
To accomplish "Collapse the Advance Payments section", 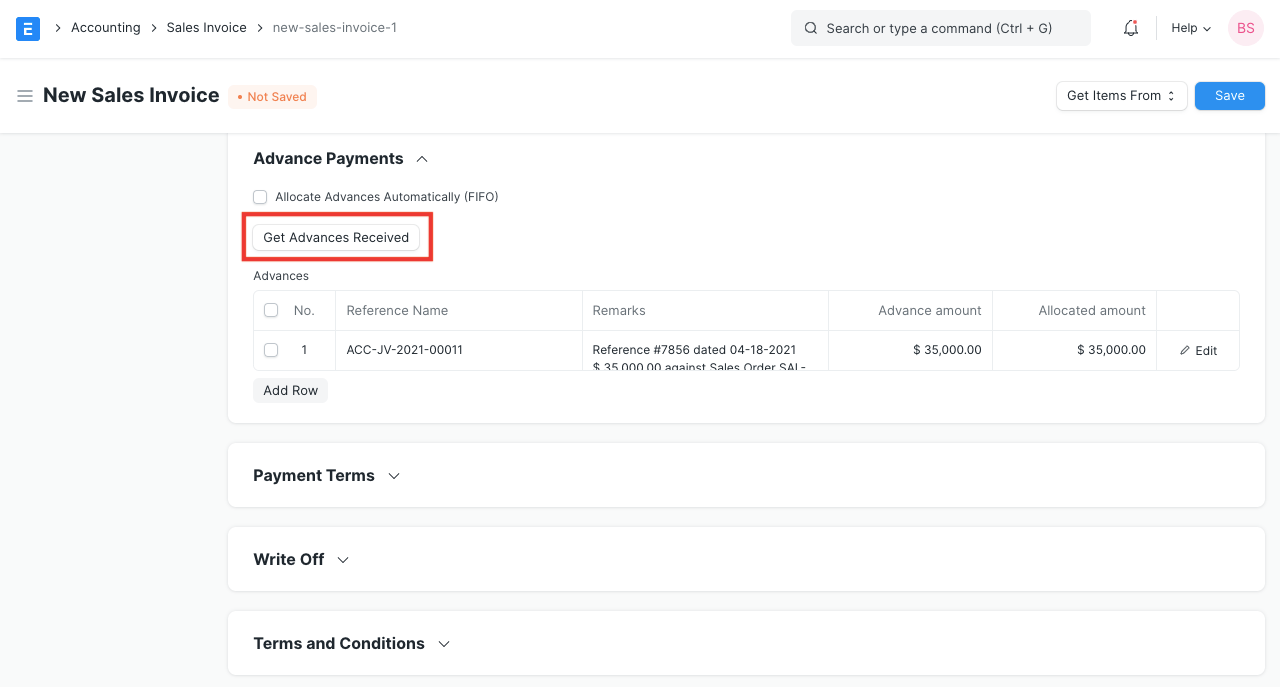I will (x=421, y=158).
